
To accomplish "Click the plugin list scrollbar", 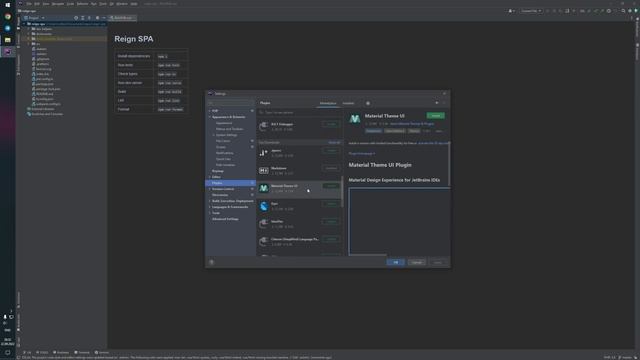I will coord(342,192).
